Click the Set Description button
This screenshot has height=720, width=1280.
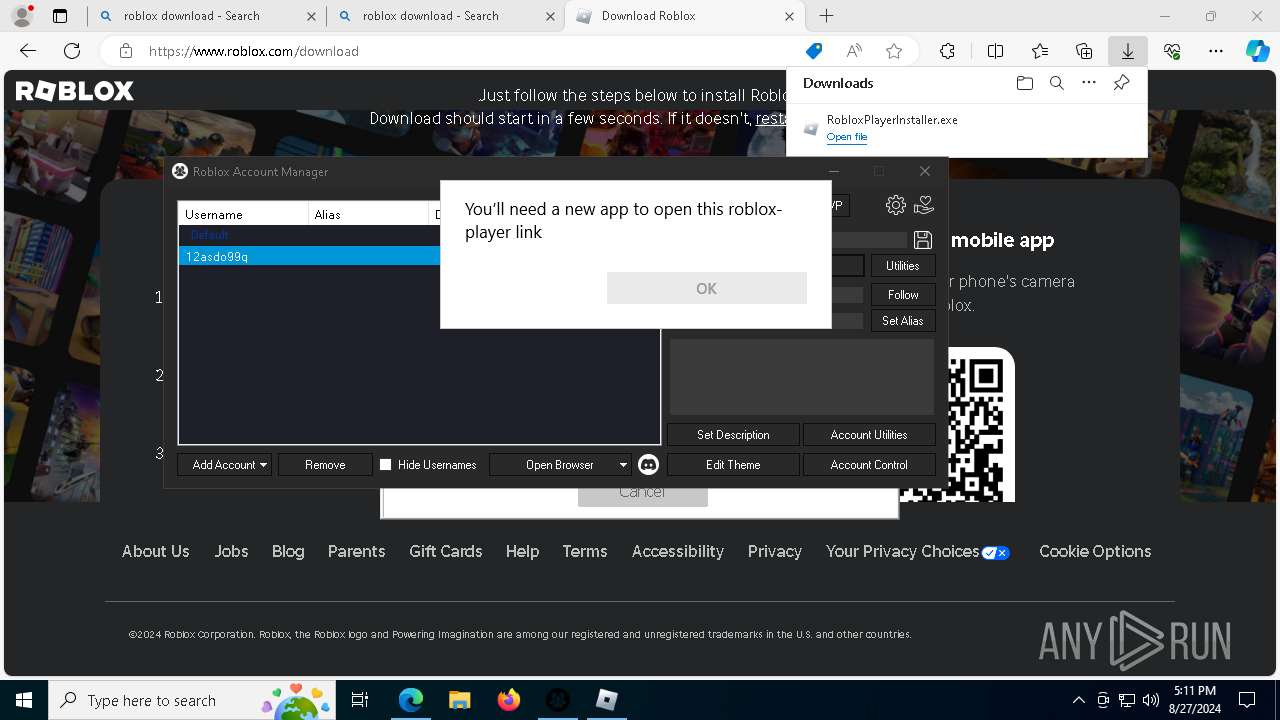click(x=733, y=435)
